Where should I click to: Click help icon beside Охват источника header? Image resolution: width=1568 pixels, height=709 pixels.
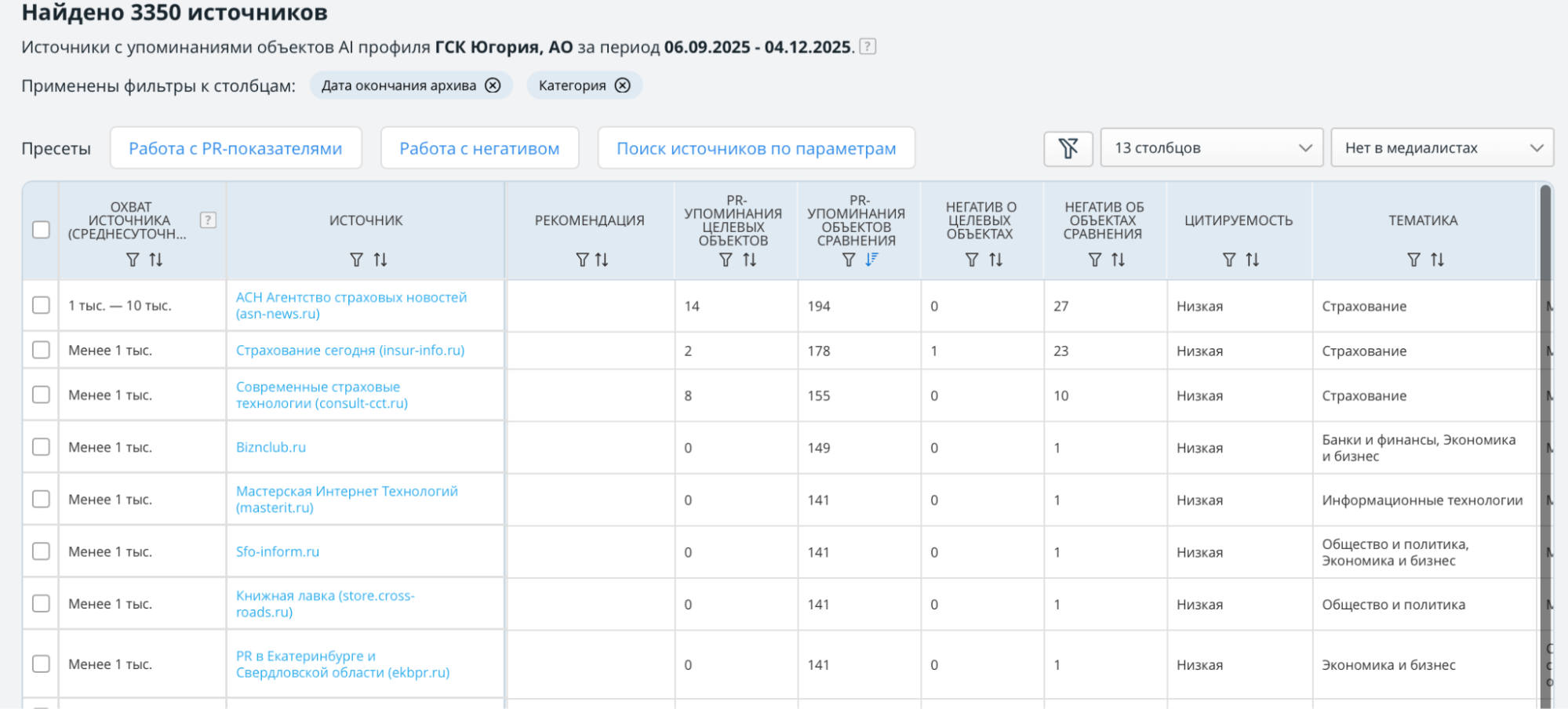pos(208,220)
